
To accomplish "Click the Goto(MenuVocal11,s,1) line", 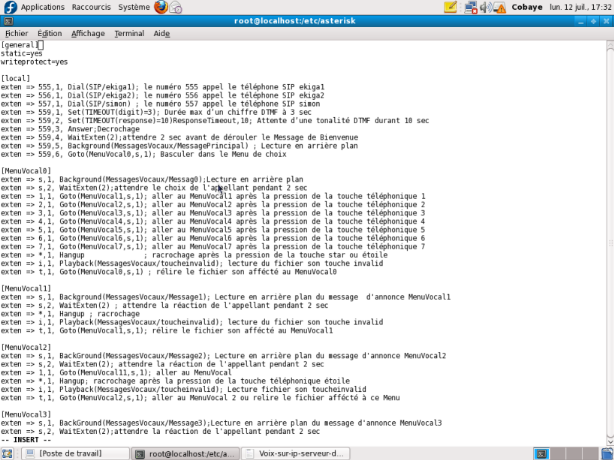I will click(116, 372).
